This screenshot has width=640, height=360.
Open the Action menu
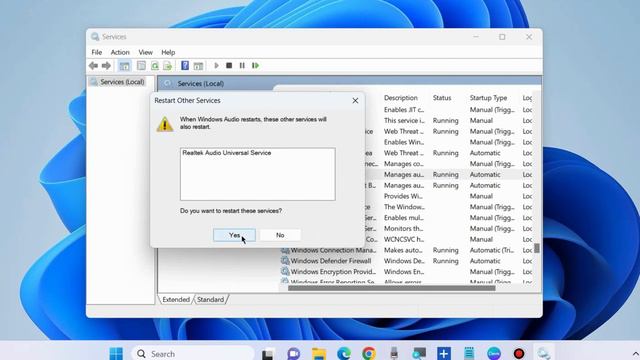(x=120, y=52)
